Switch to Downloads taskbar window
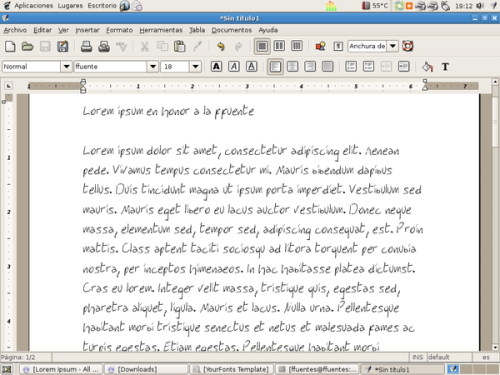 pyautogui.click(x=147, y=369)
